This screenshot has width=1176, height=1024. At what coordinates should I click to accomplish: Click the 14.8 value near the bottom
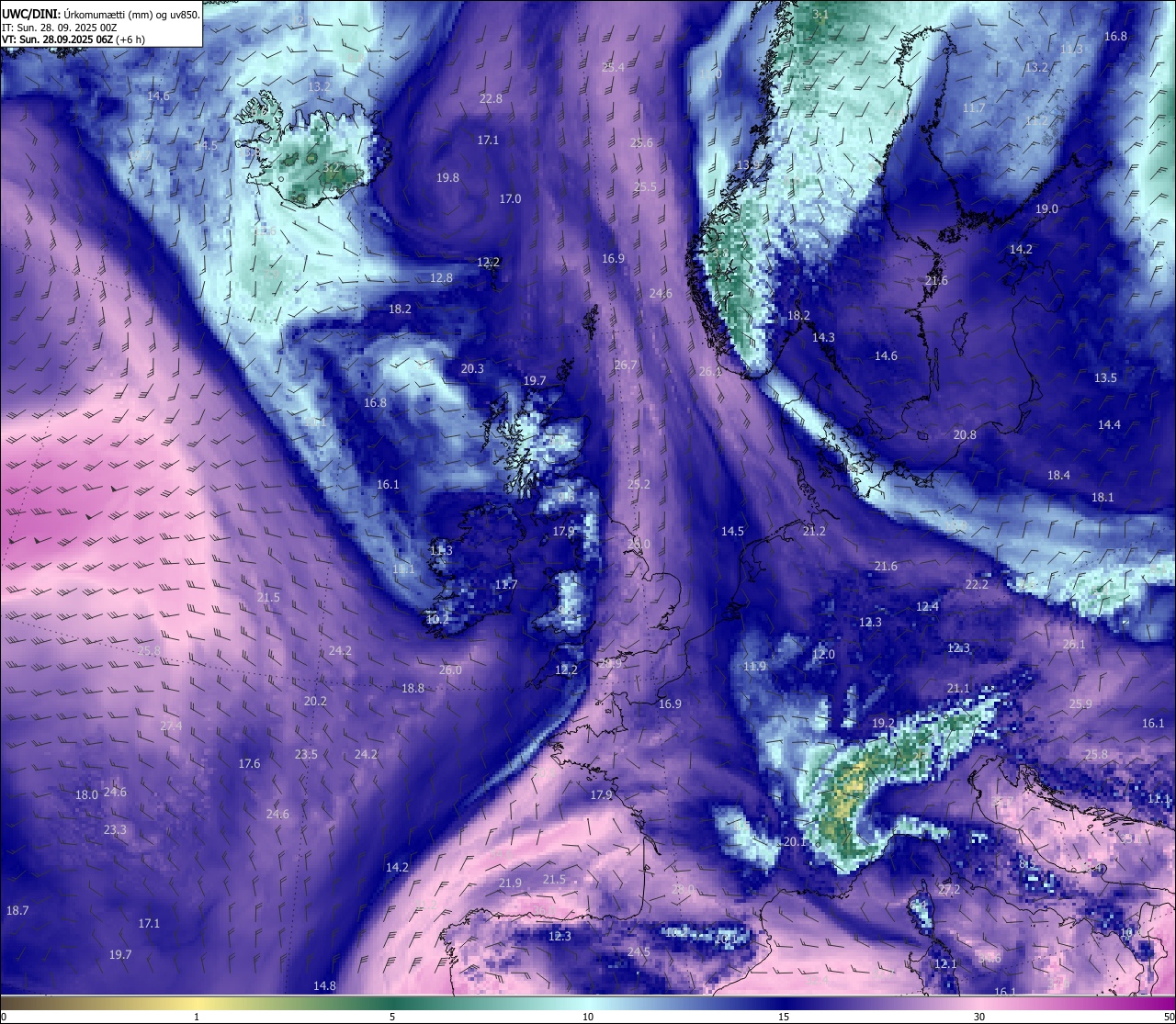point(324,986)
